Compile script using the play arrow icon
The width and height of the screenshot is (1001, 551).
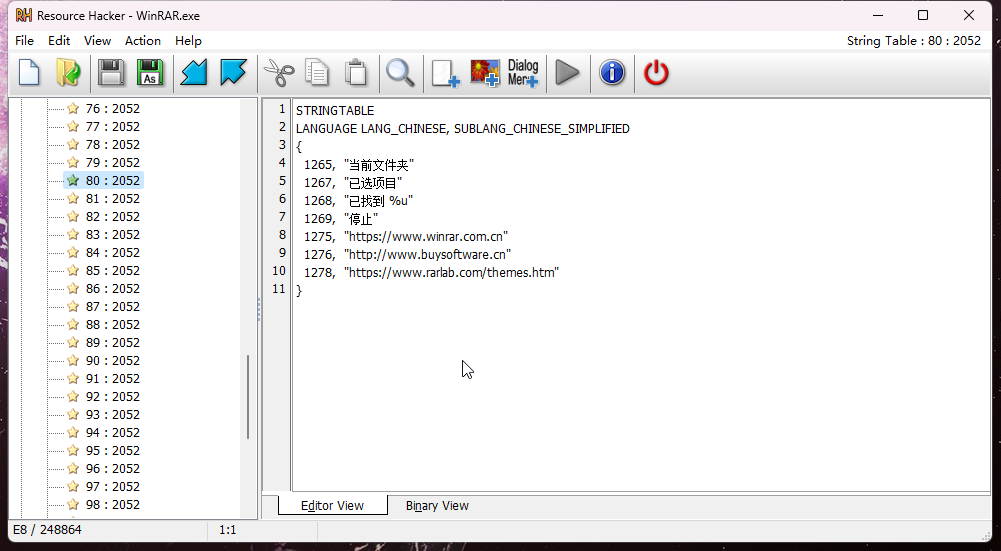pos(567,73)
